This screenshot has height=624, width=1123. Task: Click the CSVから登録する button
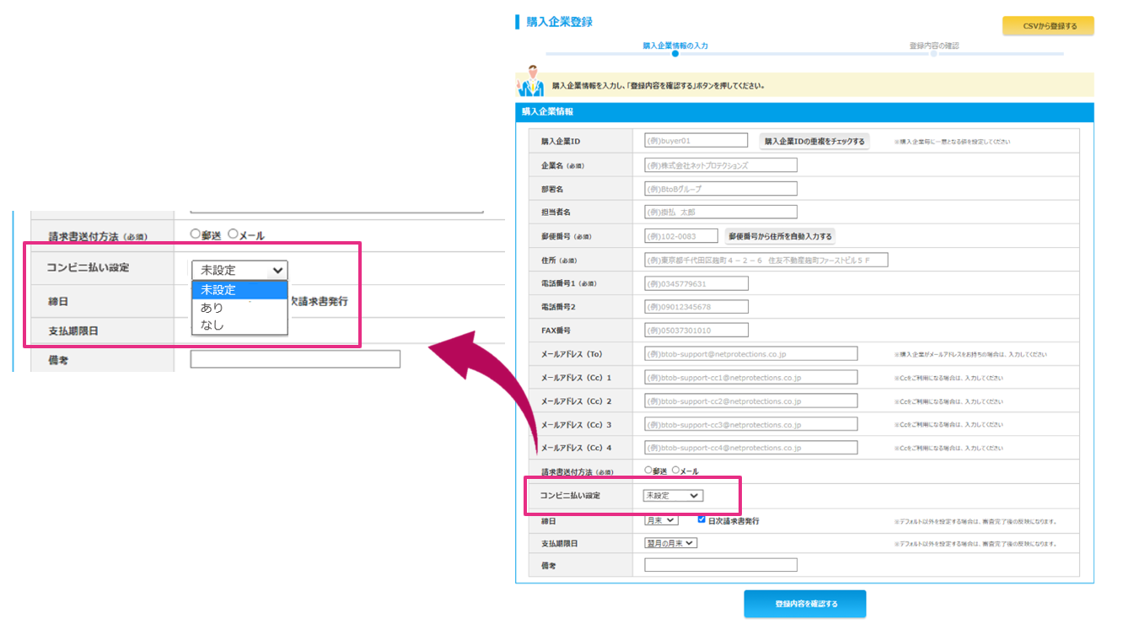(1048, 26)
